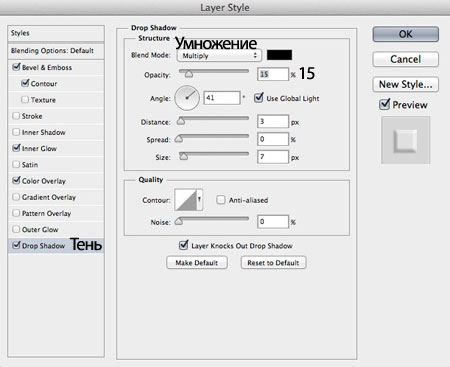Screen dimensions: 450x367
Task: Disable the Bevel & Emboss checkbox
Action: click(x=16, y=67)
